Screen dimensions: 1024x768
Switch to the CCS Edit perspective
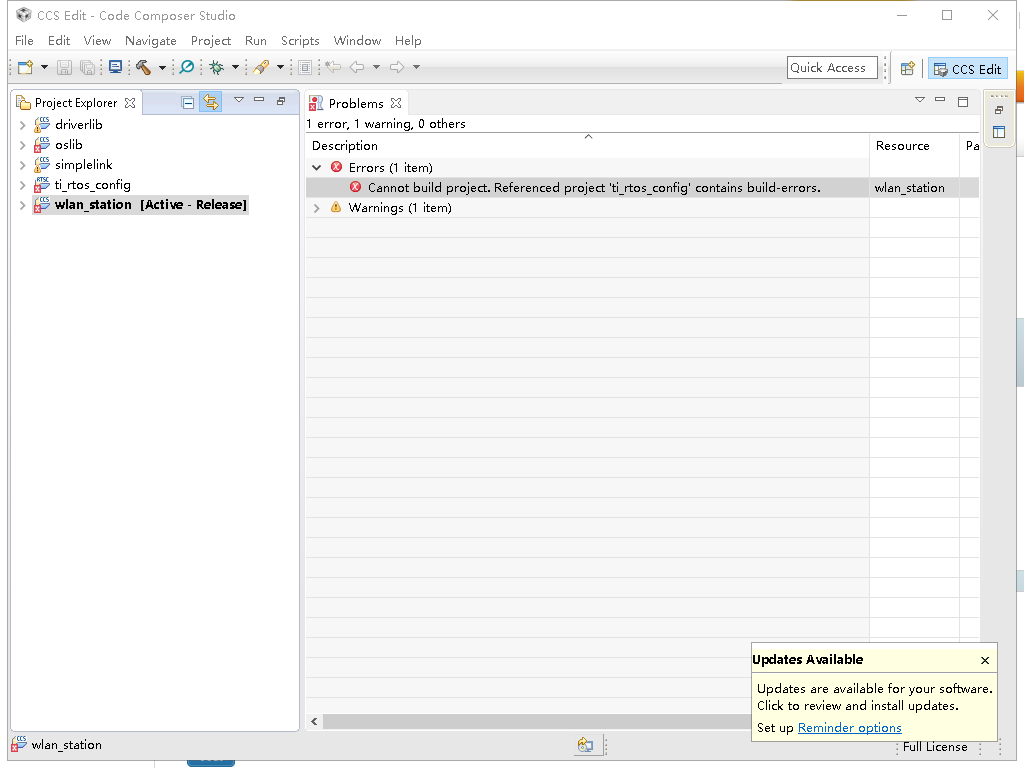tap(968, 69)
